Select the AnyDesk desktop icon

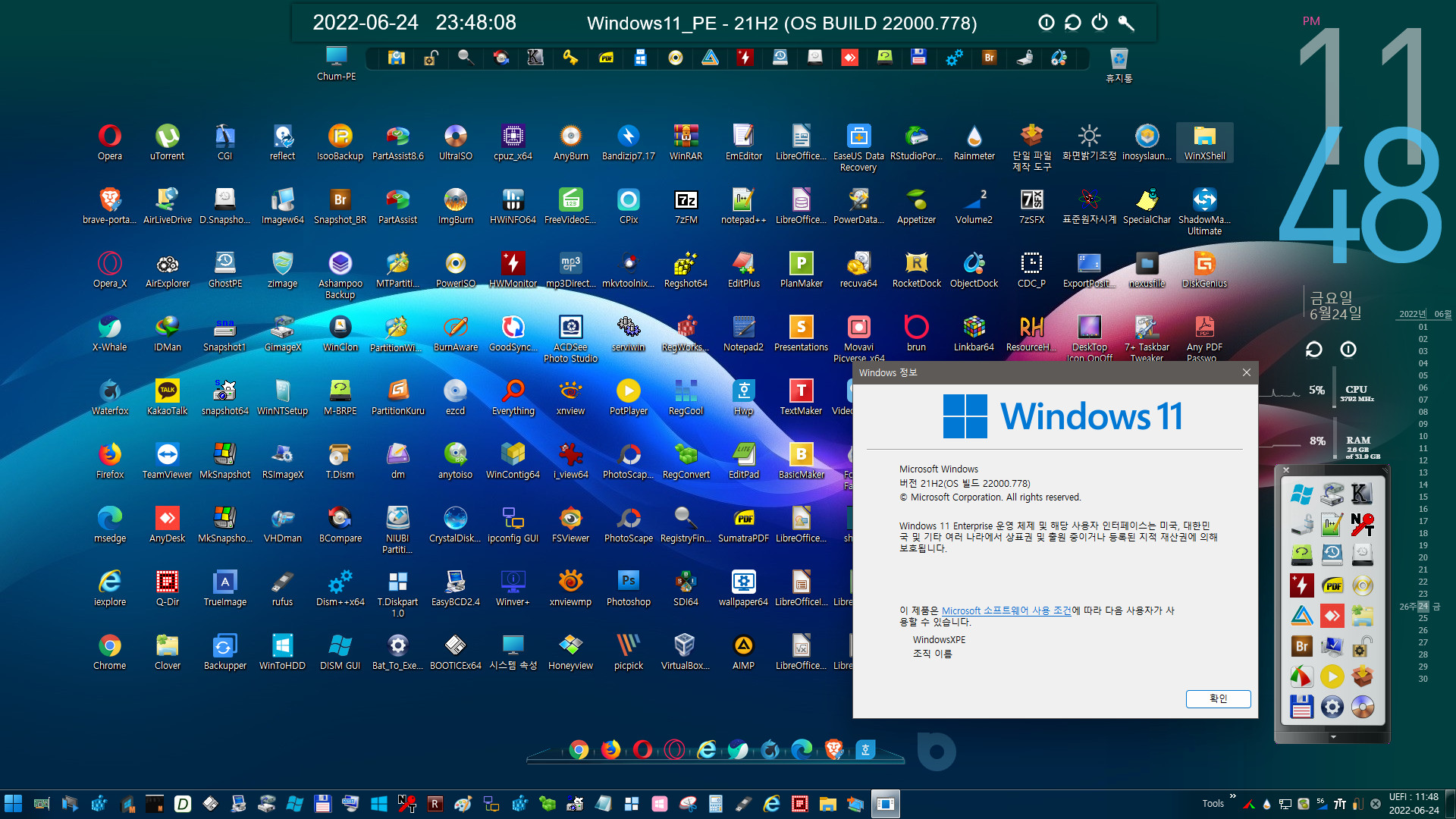click(x=168, y=525)
